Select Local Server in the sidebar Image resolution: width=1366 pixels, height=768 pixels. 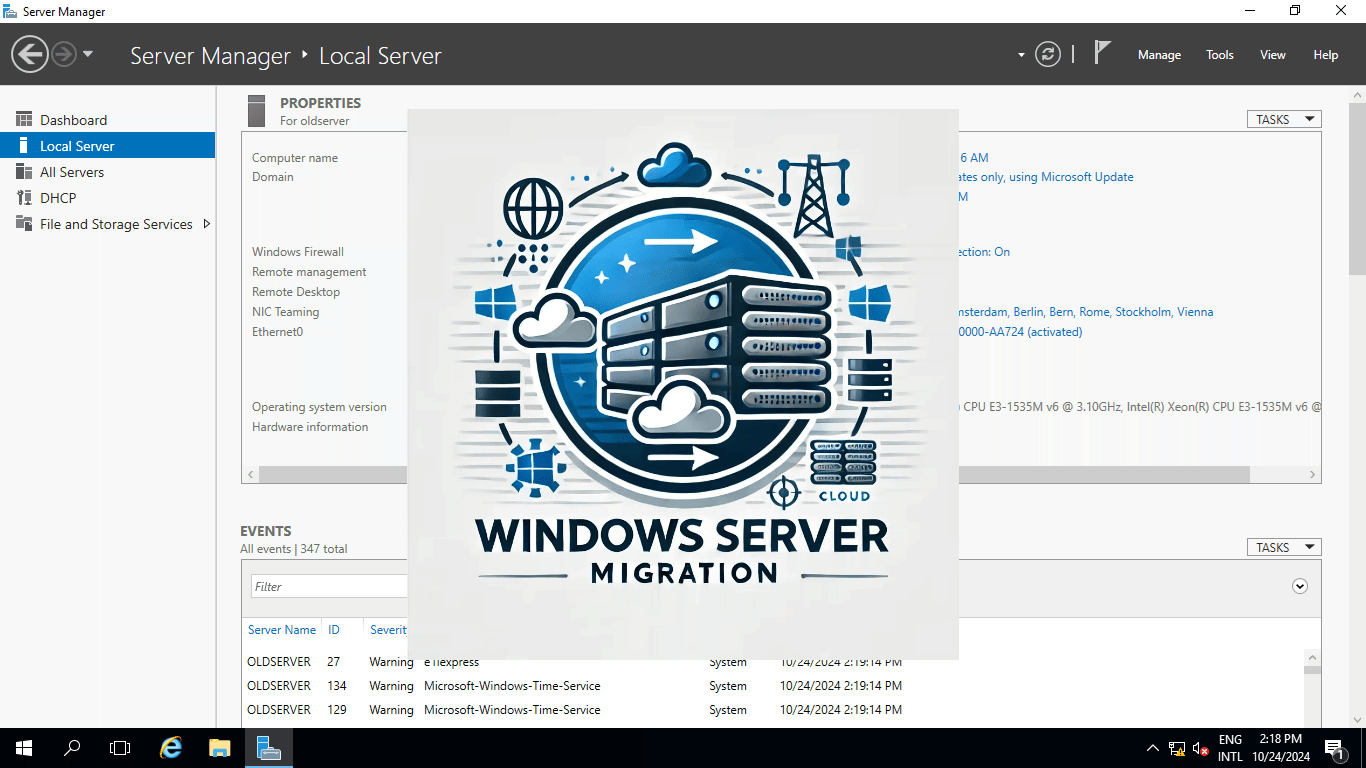(107, 146)
